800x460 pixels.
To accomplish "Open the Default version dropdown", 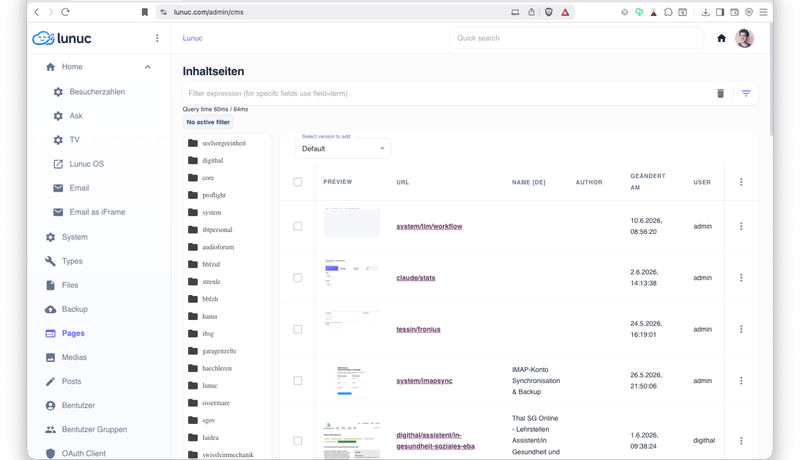I will click(x=343, y=148).
